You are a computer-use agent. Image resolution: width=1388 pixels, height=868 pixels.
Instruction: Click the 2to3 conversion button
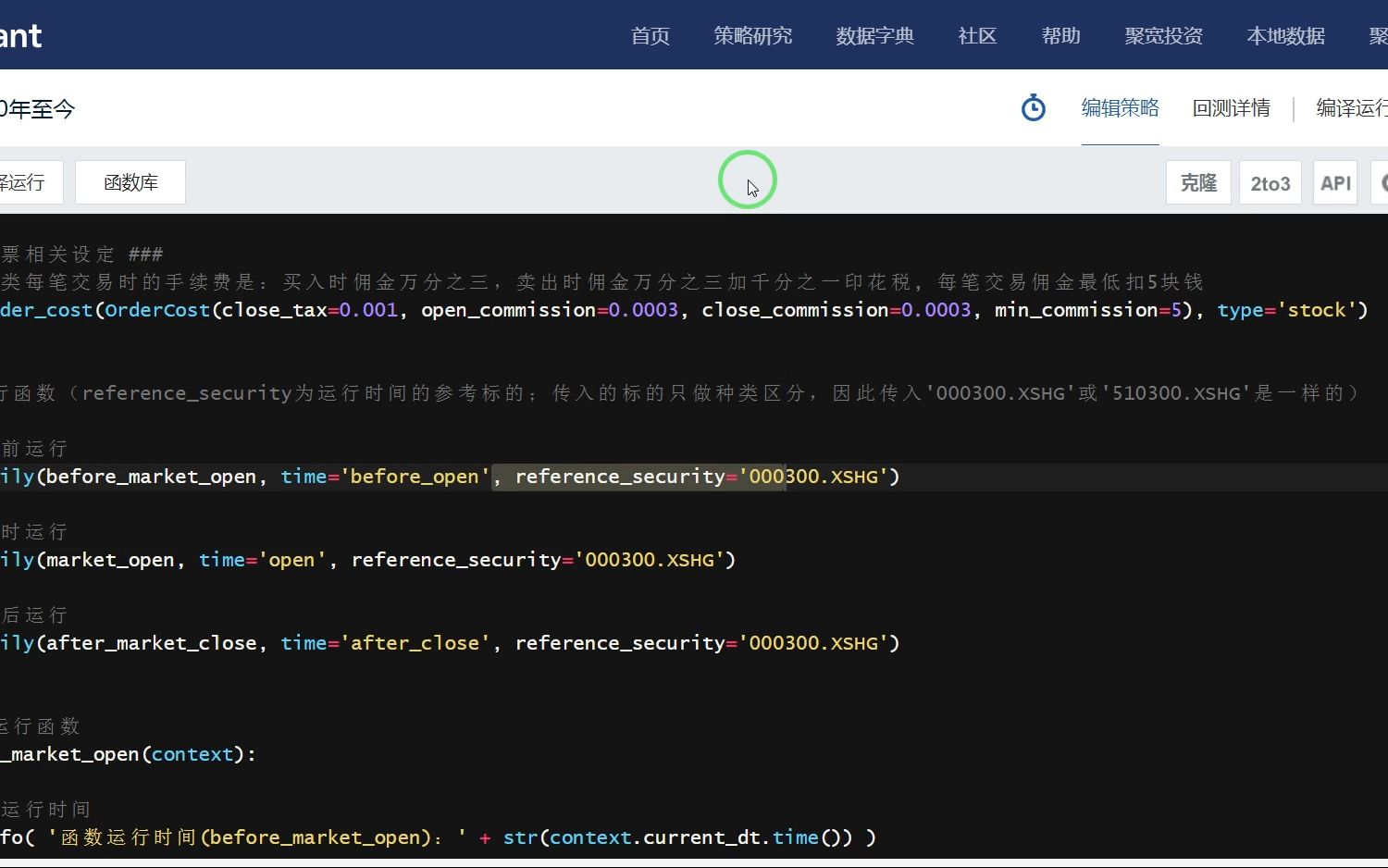point(1270,183)
